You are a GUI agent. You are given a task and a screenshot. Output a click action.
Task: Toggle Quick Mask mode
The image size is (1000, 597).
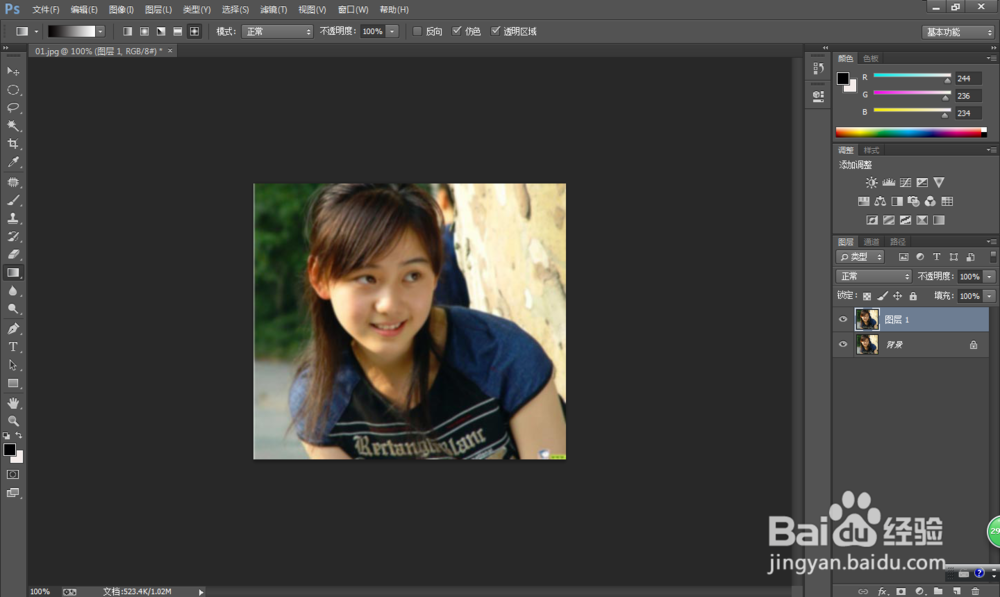[13, 475]
